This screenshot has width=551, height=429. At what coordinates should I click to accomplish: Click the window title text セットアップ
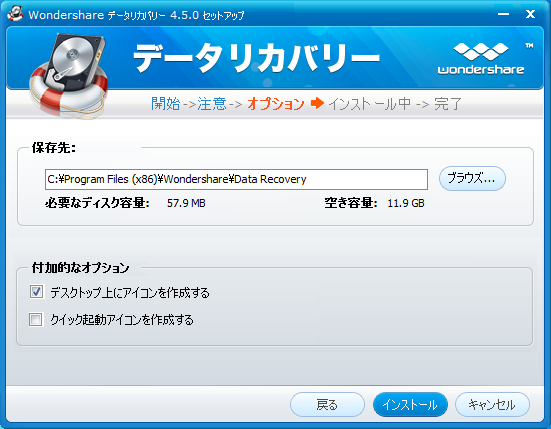(x=223, y=15)
